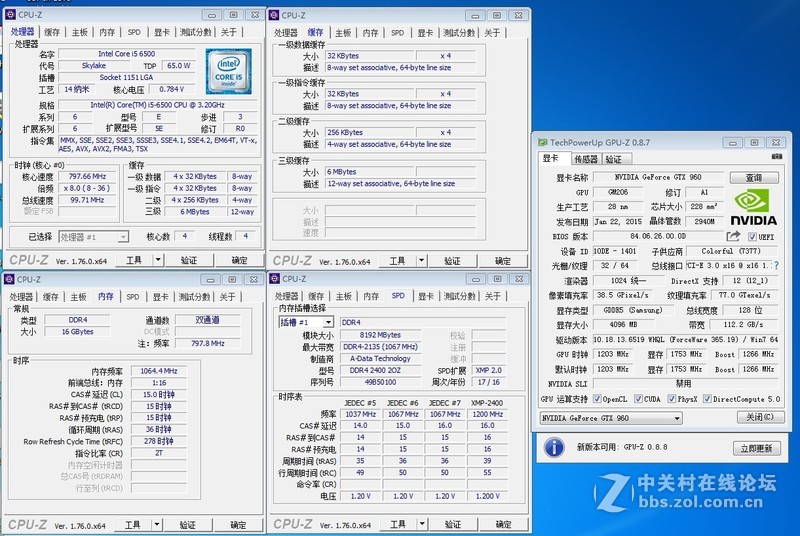The image size is (800, 536).
Task: Click the L3 cache size value 6 MBytes
Action: pyautogui.click(x=369, y=171)
